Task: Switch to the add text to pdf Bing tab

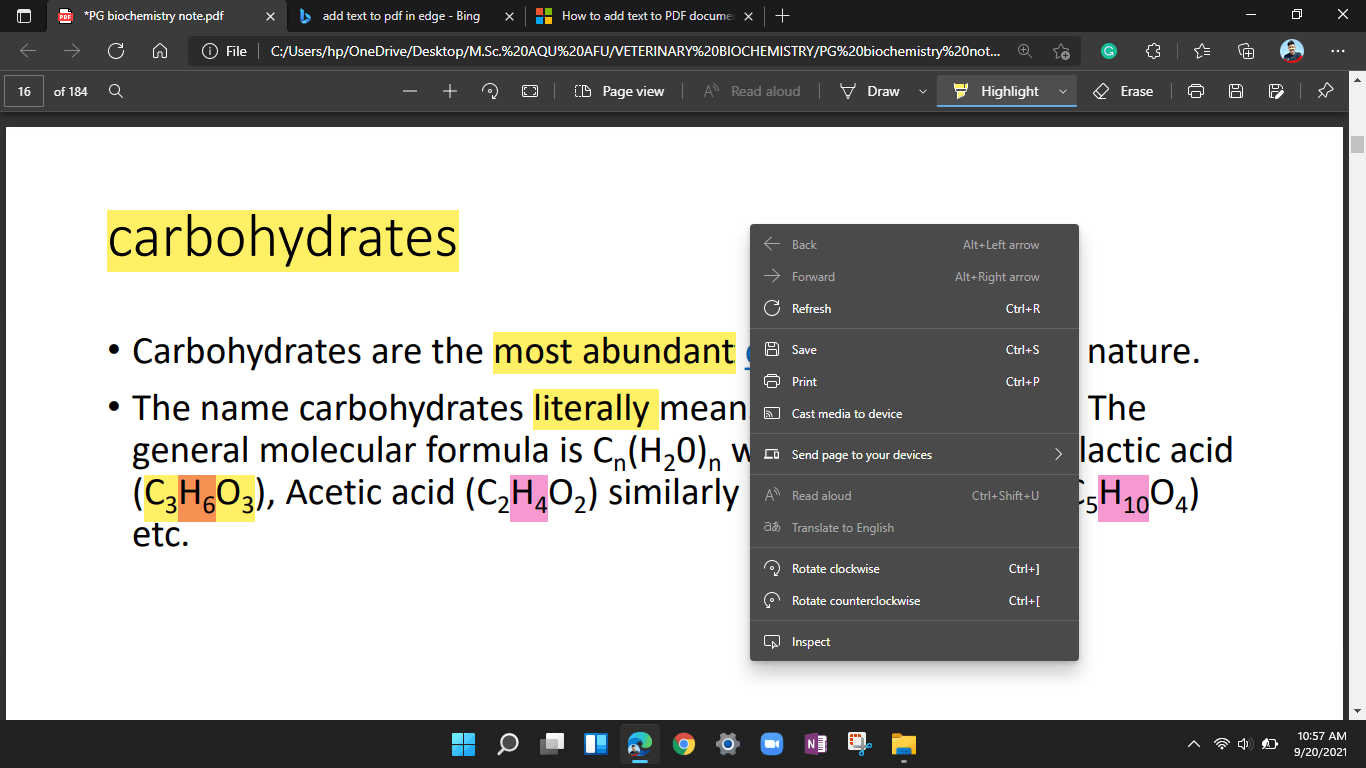Action: coord(400,16)
